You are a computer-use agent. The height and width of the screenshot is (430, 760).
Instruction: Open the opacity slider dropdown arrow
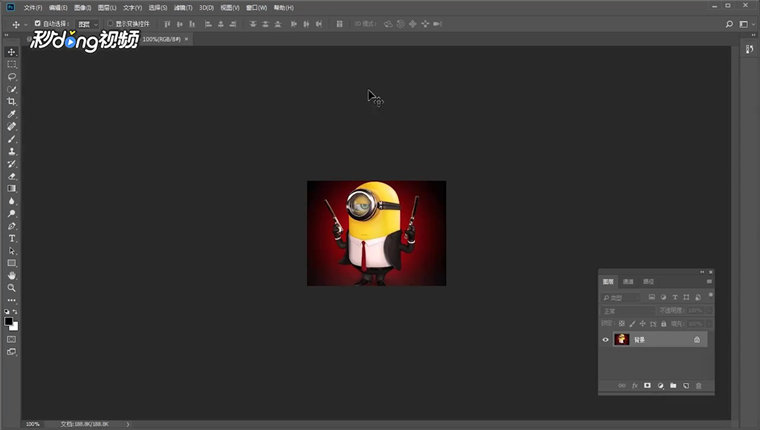(x=709, y=311)
